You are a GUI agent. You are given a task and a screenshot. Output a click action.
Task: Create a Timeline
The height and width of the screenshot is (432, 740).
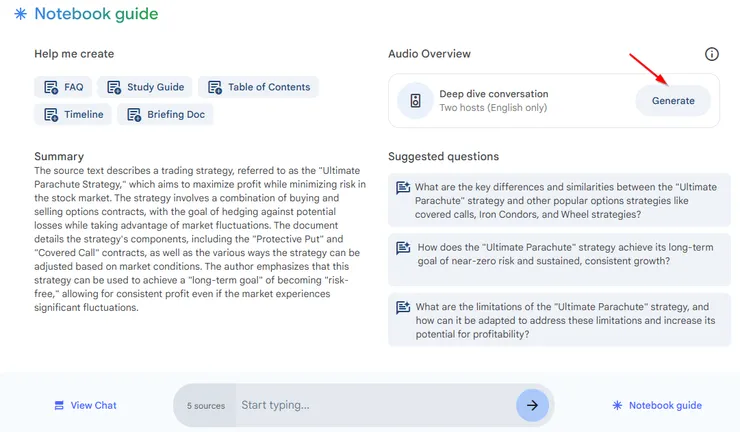[x=73, y=114]
